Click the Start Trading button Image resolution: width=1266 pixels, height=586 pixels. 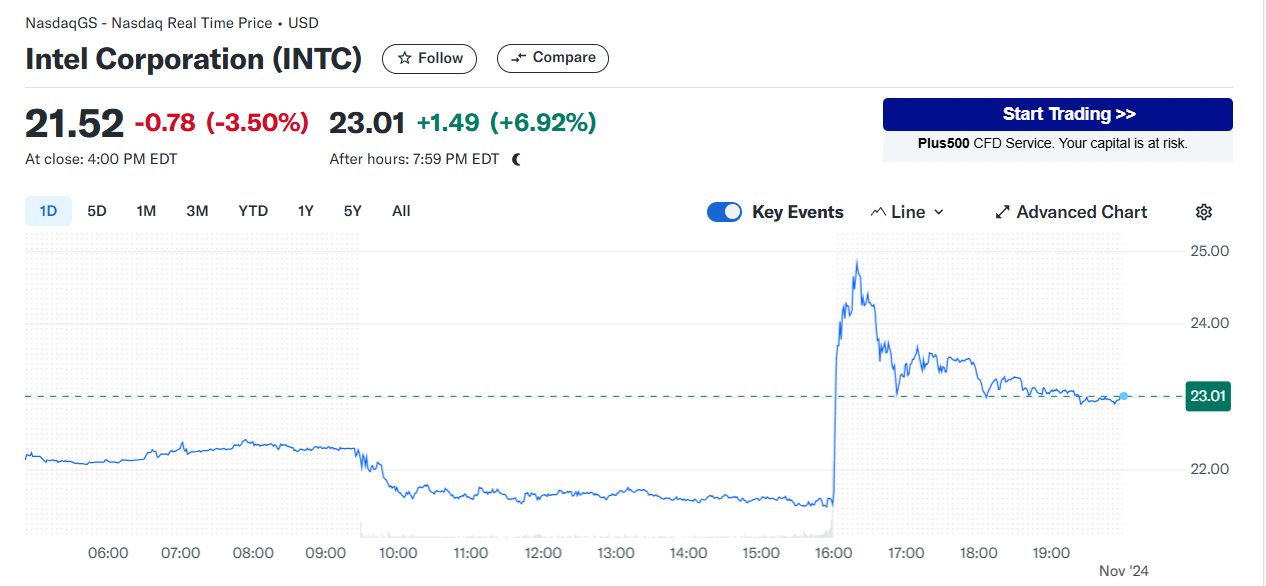click(x=1057, y=114)
